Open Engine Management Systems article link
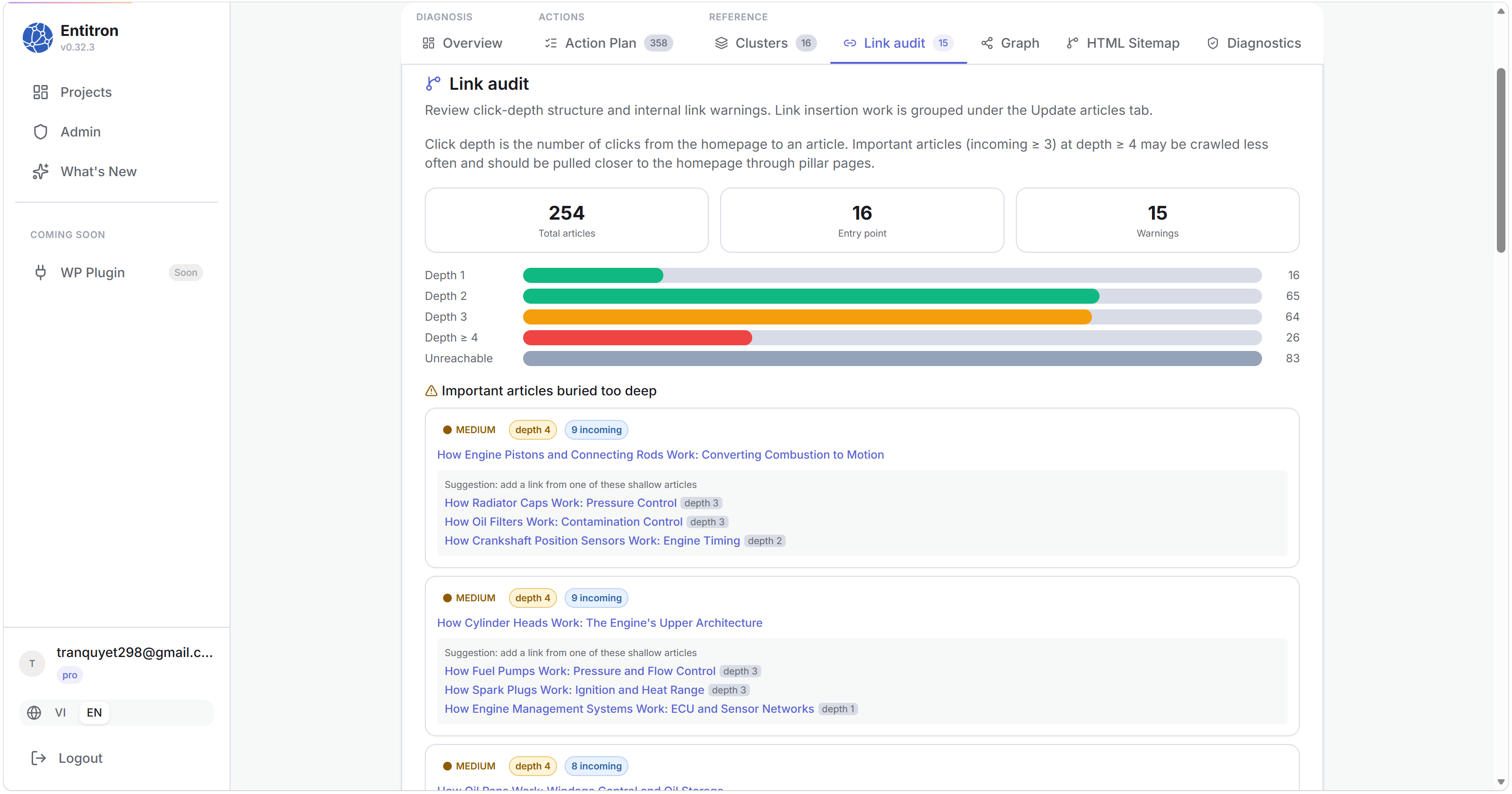 click(629, 709)
